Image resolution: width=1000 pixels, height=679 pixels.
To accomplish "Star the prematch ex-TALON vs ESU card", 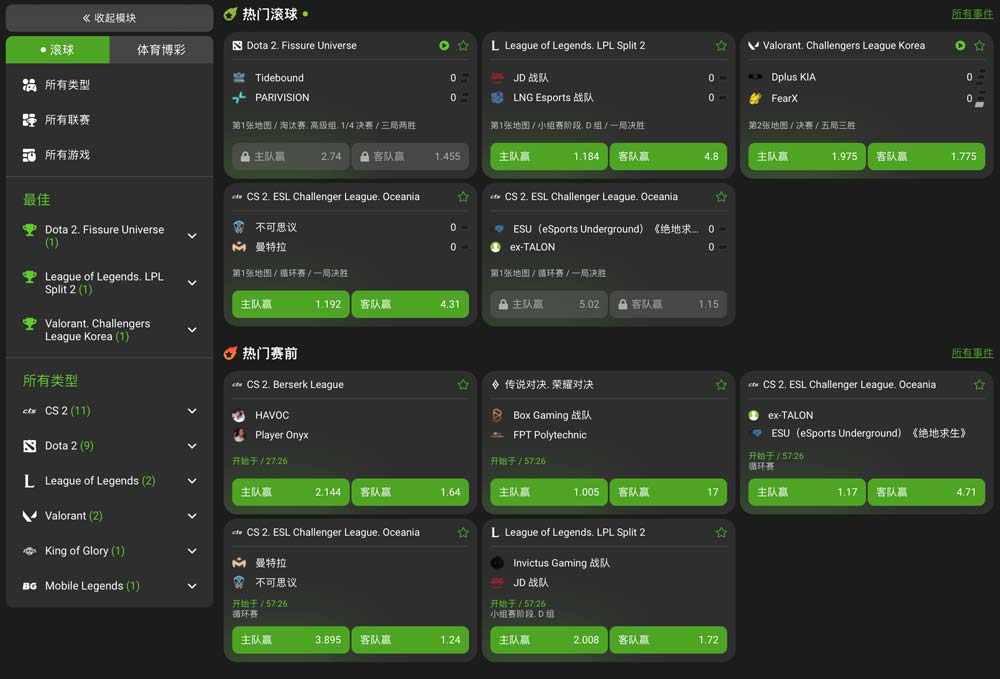I will point(979,384).
